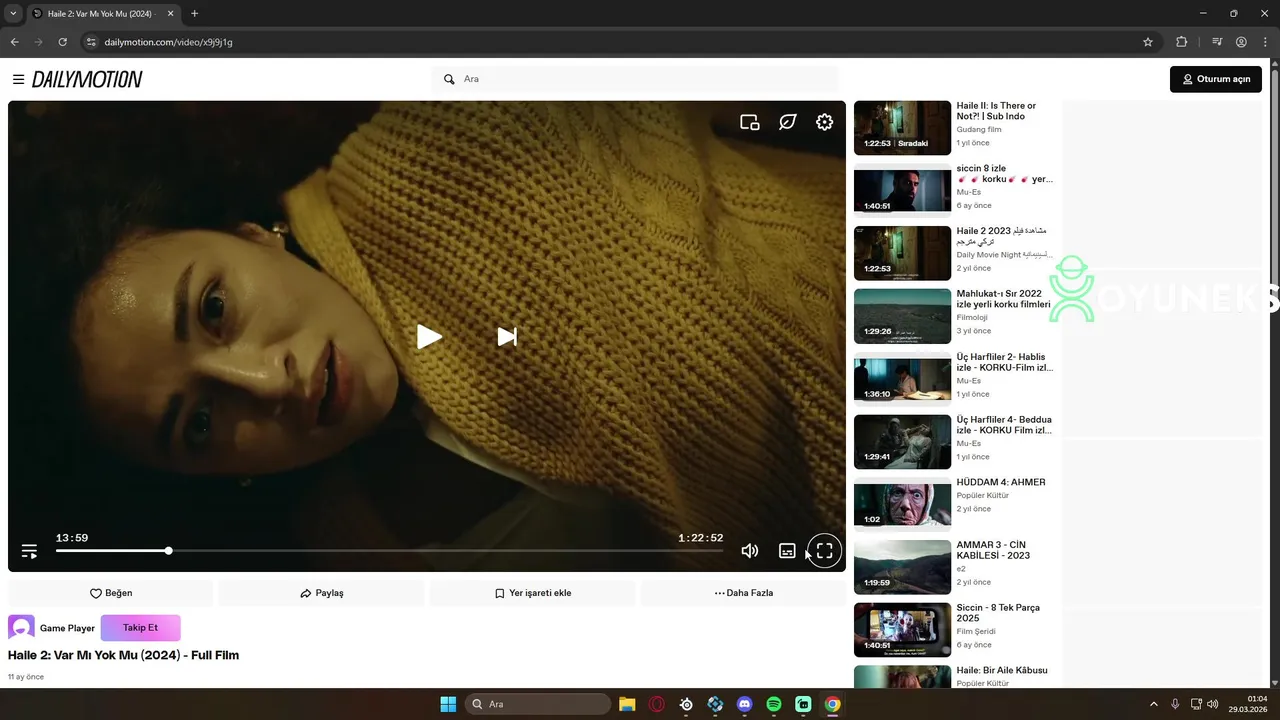Screen dimensions: 1280x720
Task: Click the Oturum açın button
Action: coord(1216,79)
